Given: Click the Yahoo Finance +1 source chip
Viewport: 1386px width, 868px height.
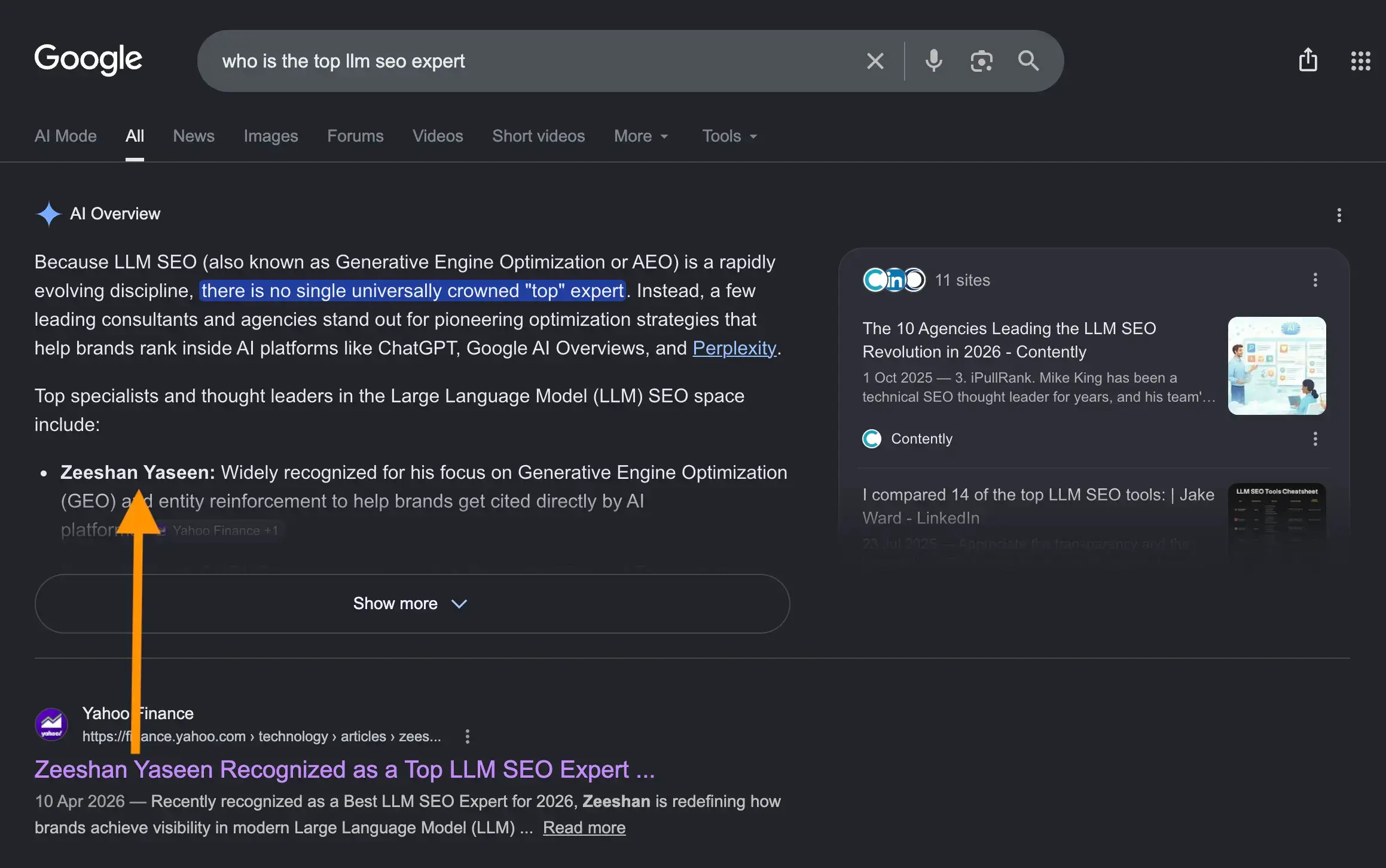Looking at the screenshot, I should click(218, 530).
